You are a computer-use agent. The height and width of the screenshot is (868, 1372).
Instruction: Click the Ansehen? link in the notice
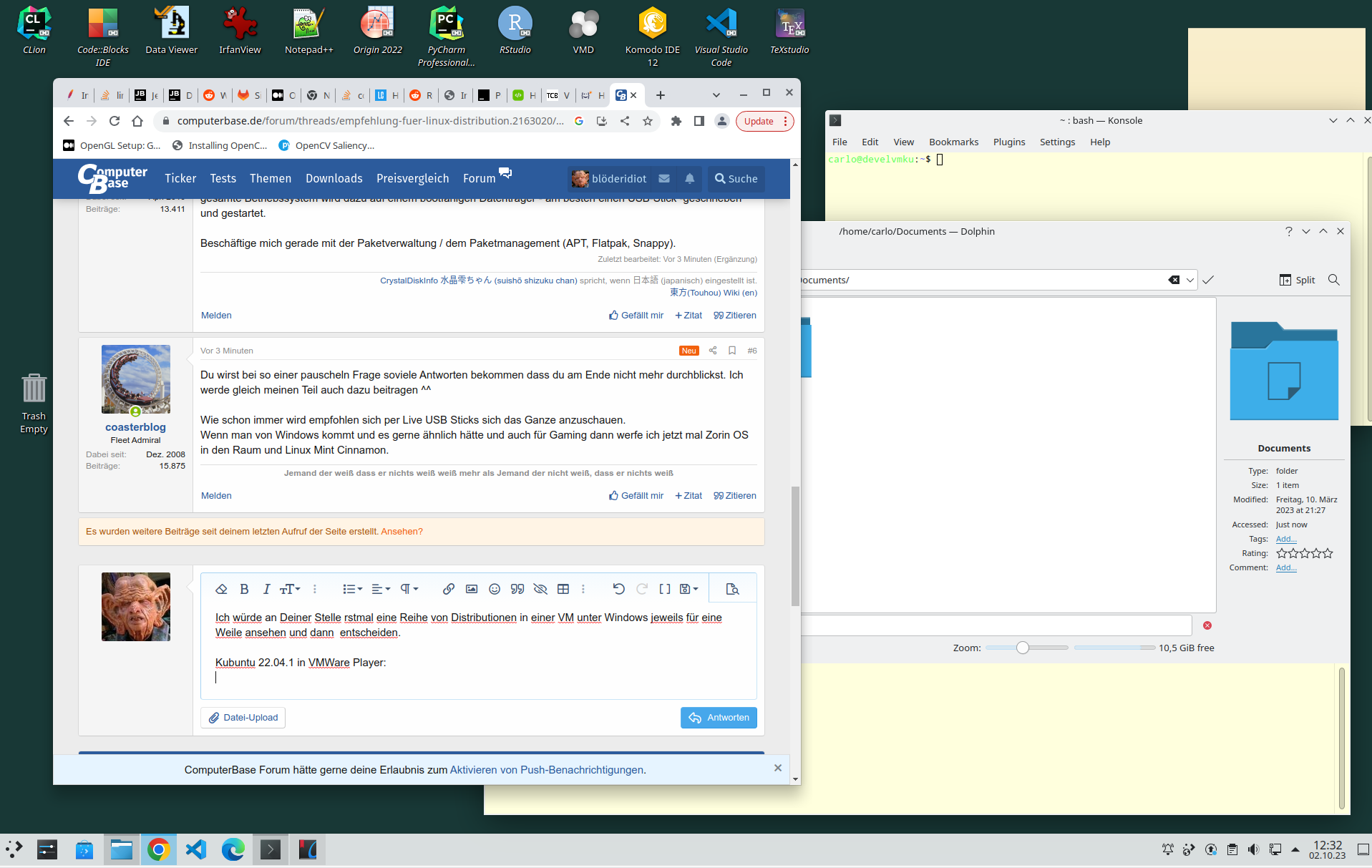(x=402, y=532)
